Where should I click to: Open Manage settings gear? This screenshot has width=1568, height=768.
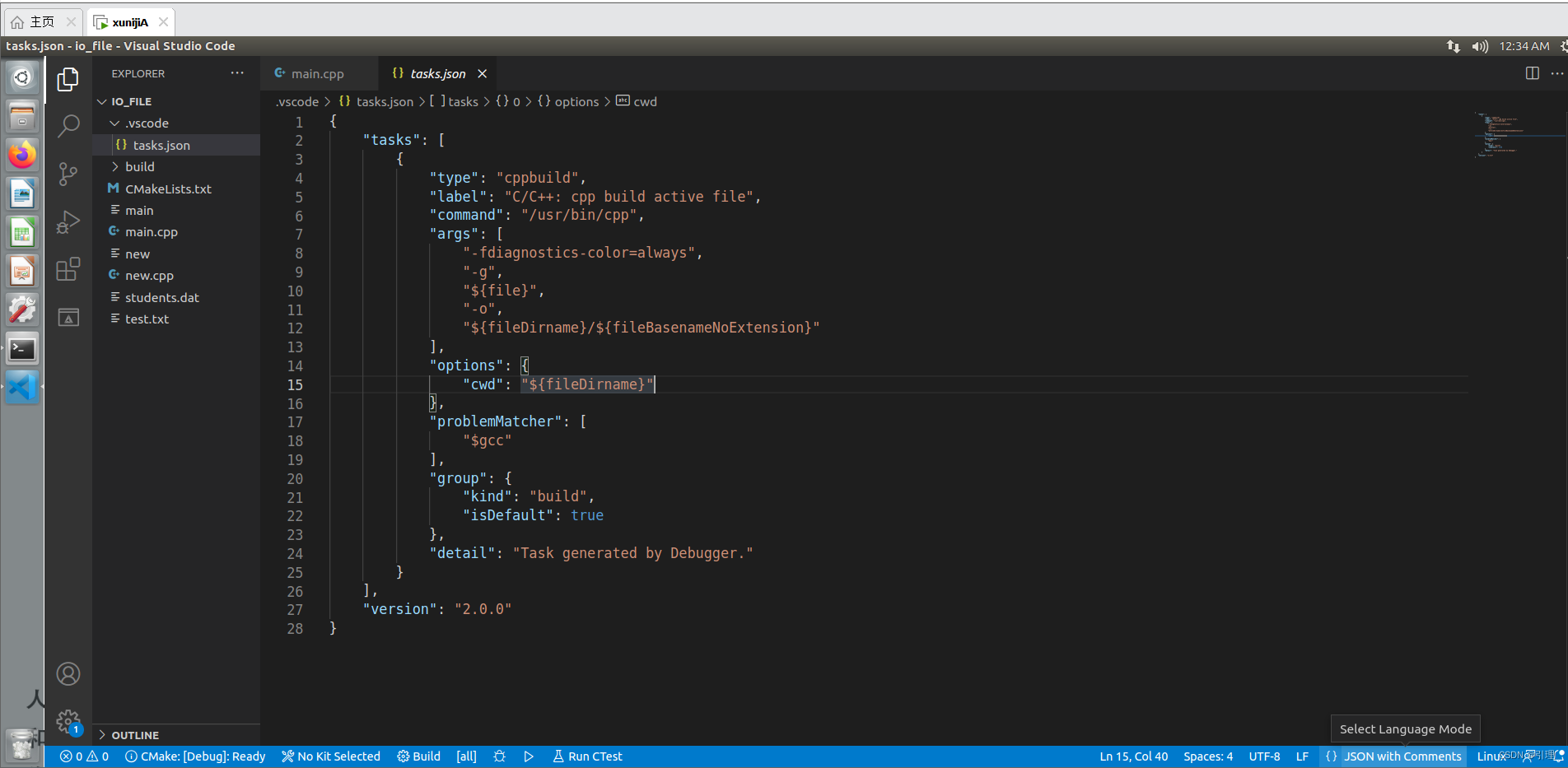pos(69,721)
